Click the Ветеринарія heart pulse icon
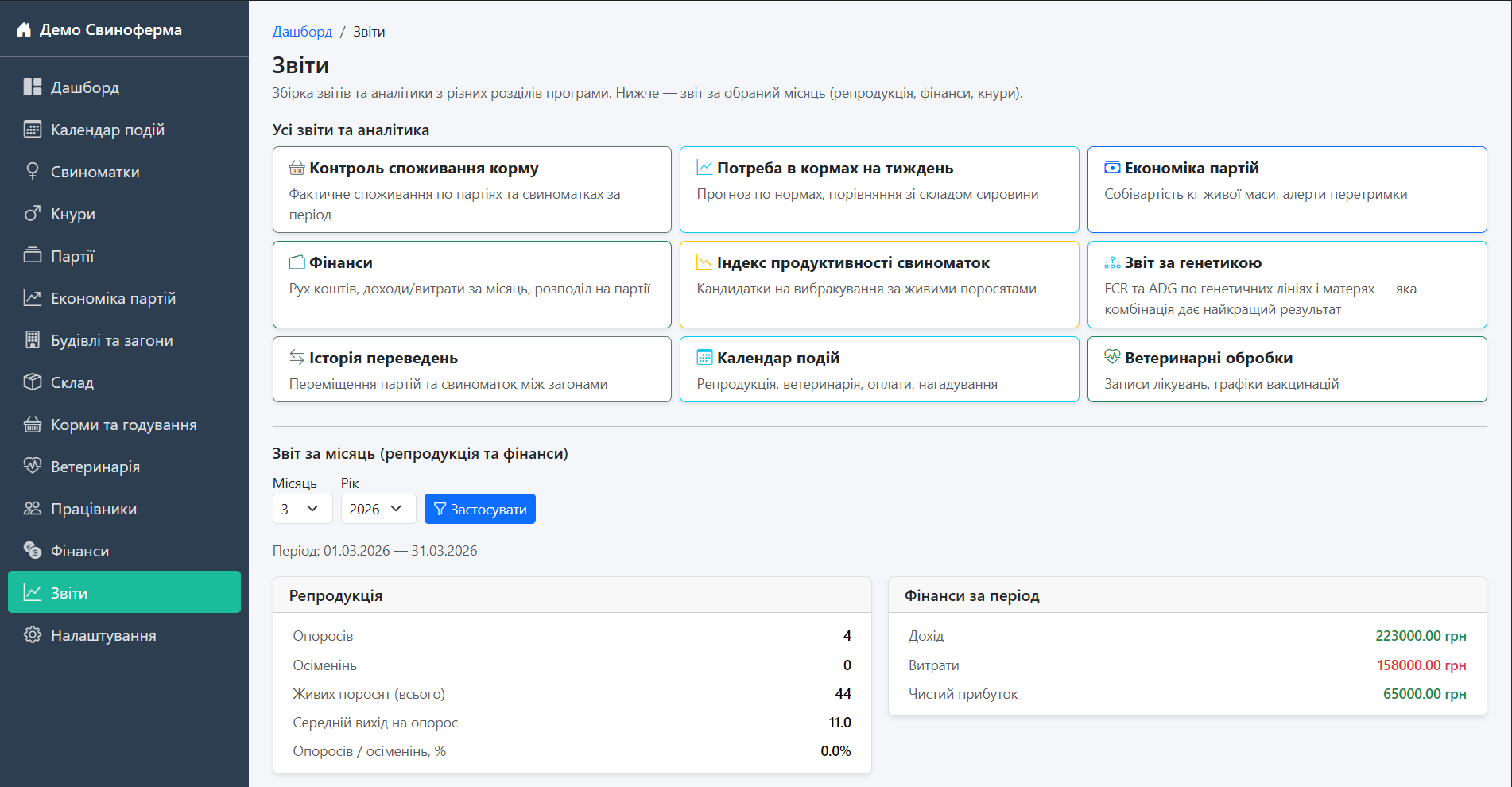Viewport: 1512px width, 787px height. (32, 467)
